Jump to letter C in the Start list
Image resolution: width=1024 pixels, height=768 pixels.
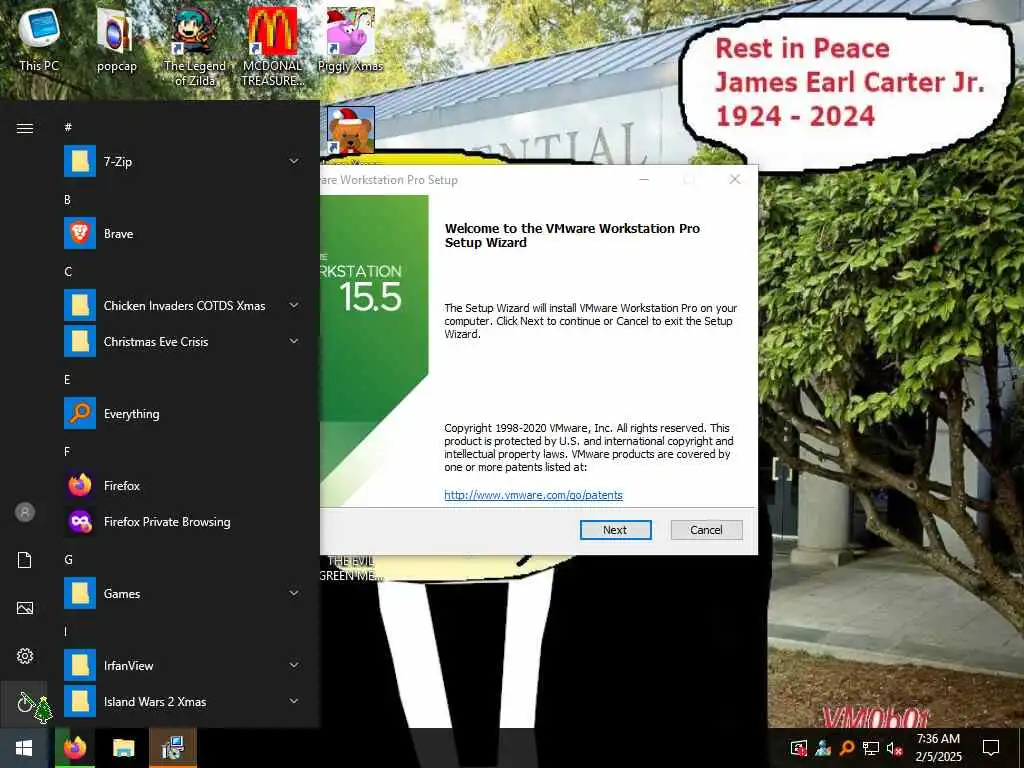[68, 272]
